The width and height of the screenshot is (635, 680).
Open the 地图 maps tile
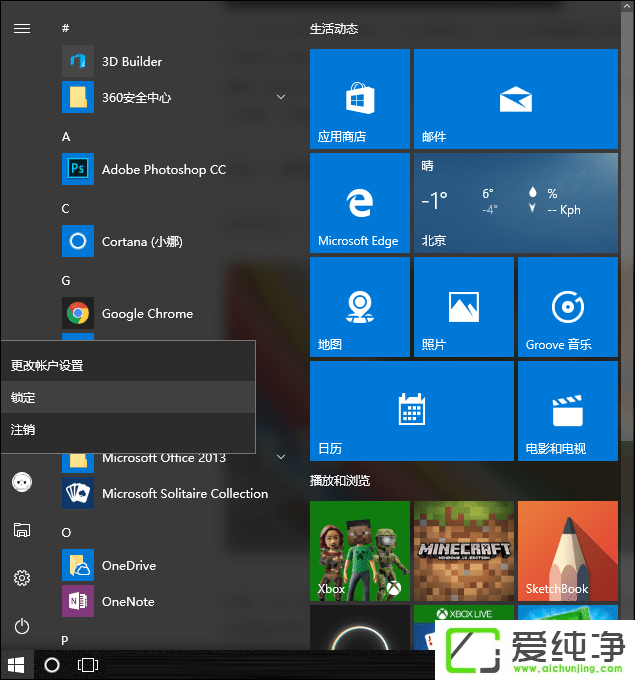pyautogui.click(x=360, y=307)
